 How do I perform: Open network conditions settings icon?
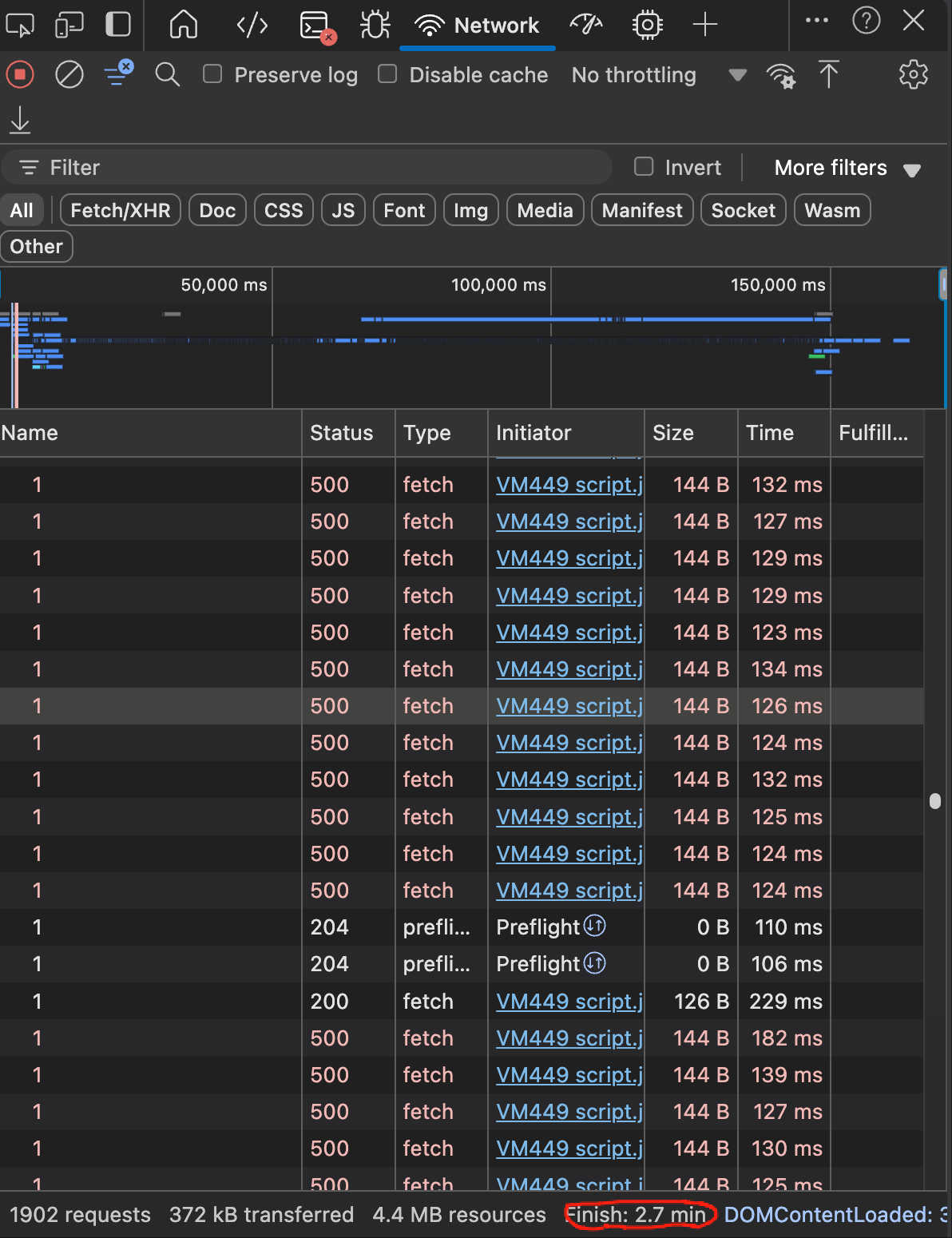(x=780, y=75)
